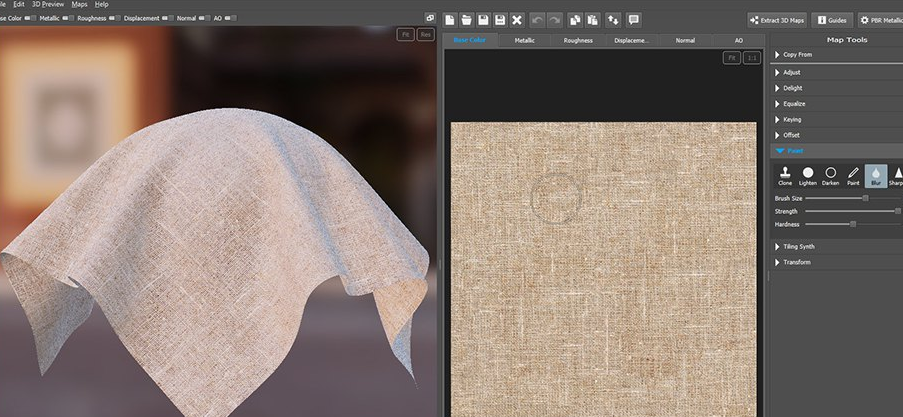Open a file with folder icon
Screen dimensions: 903x417
coord(467,19)
